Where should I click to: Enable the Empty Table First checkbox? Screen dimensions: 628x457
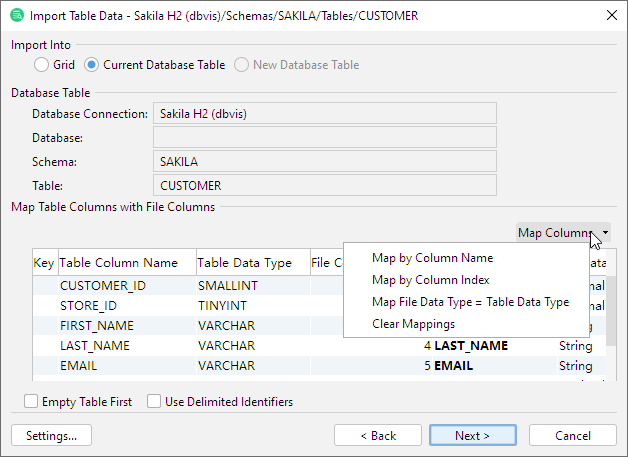pyautogui.click(x=32, y=402)
